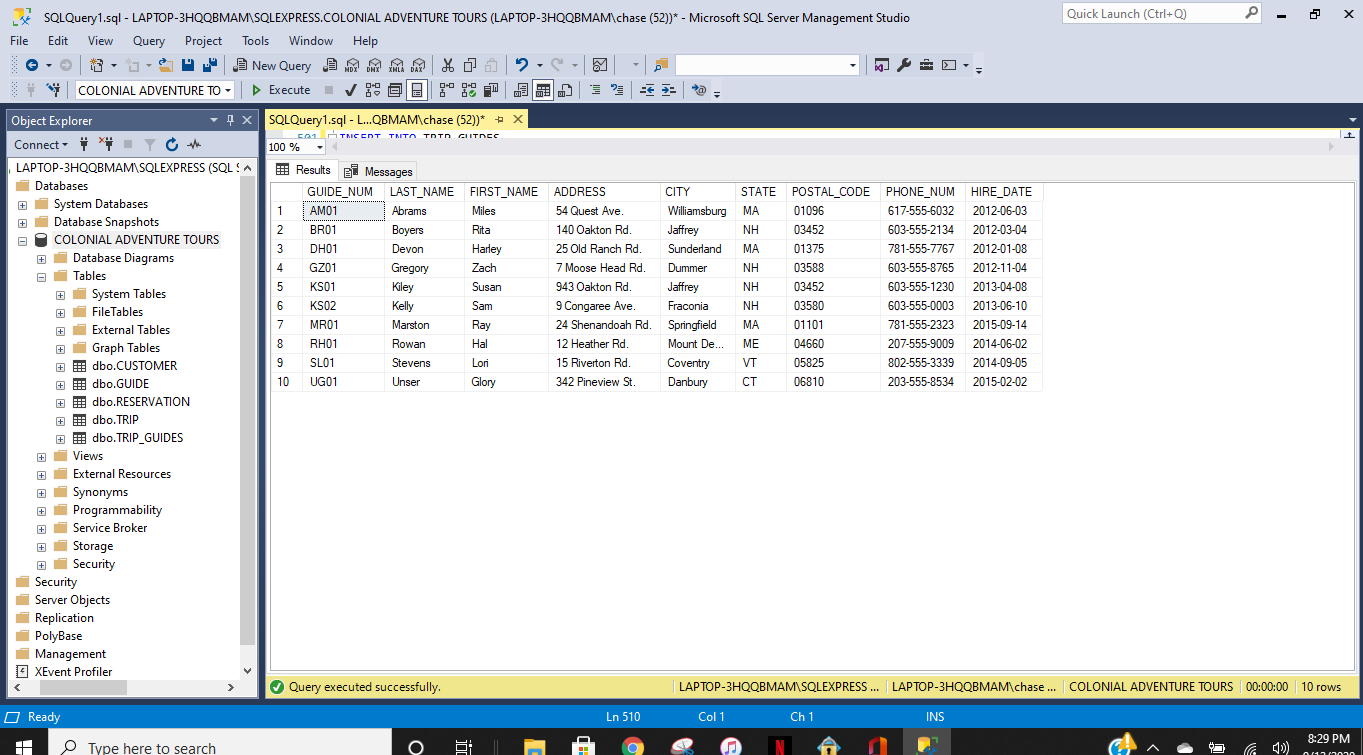Collapse the Tables folder
The height and width of the screenshot is (755, 1363).
[40, 275]
